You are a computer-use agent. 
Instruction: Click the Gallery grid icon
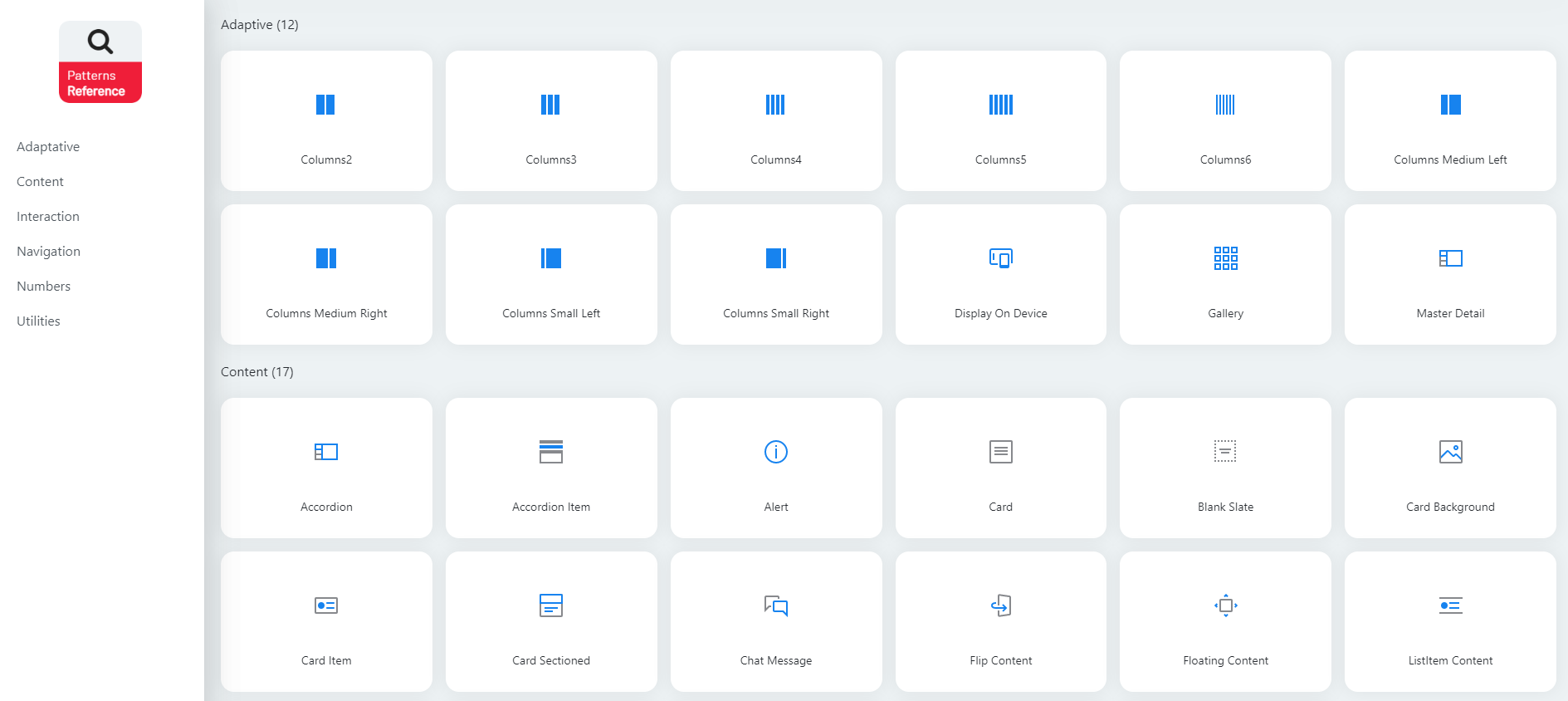pos(1226,258)
